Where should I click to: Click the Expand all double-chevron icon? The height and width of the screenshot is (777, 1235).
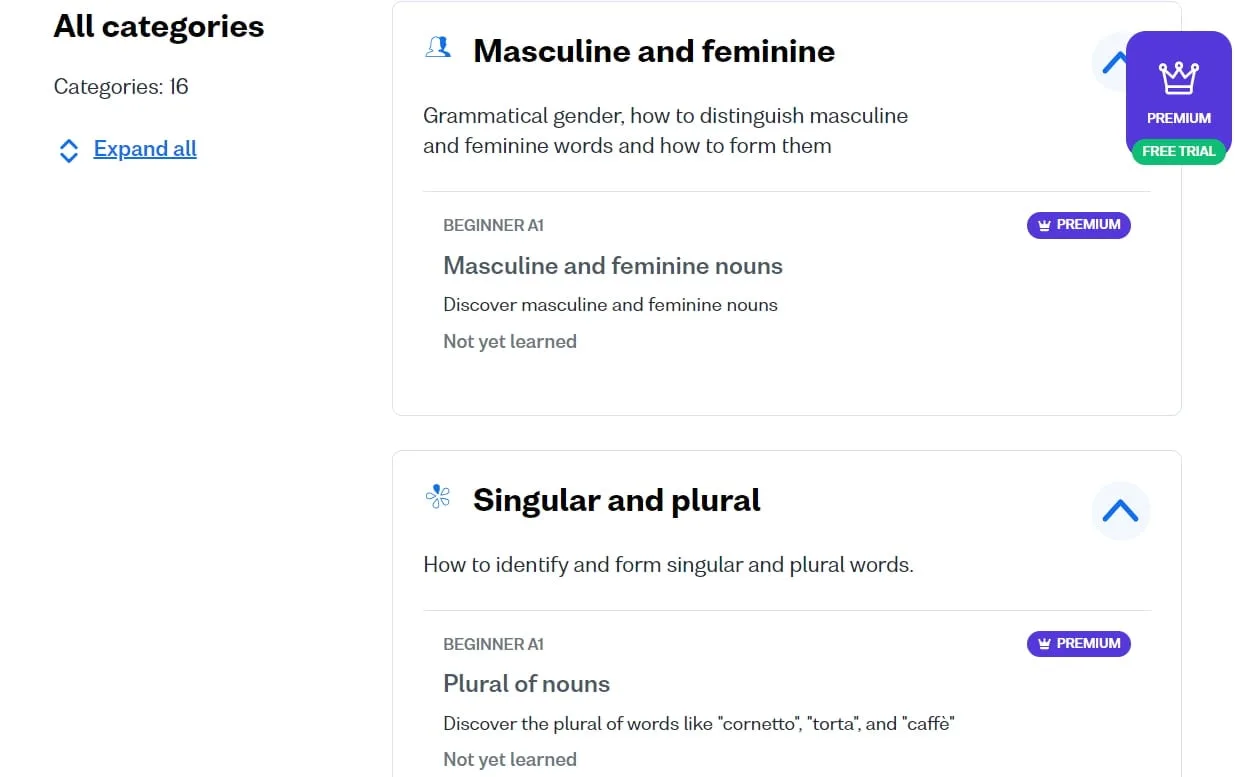coord(68,150)
